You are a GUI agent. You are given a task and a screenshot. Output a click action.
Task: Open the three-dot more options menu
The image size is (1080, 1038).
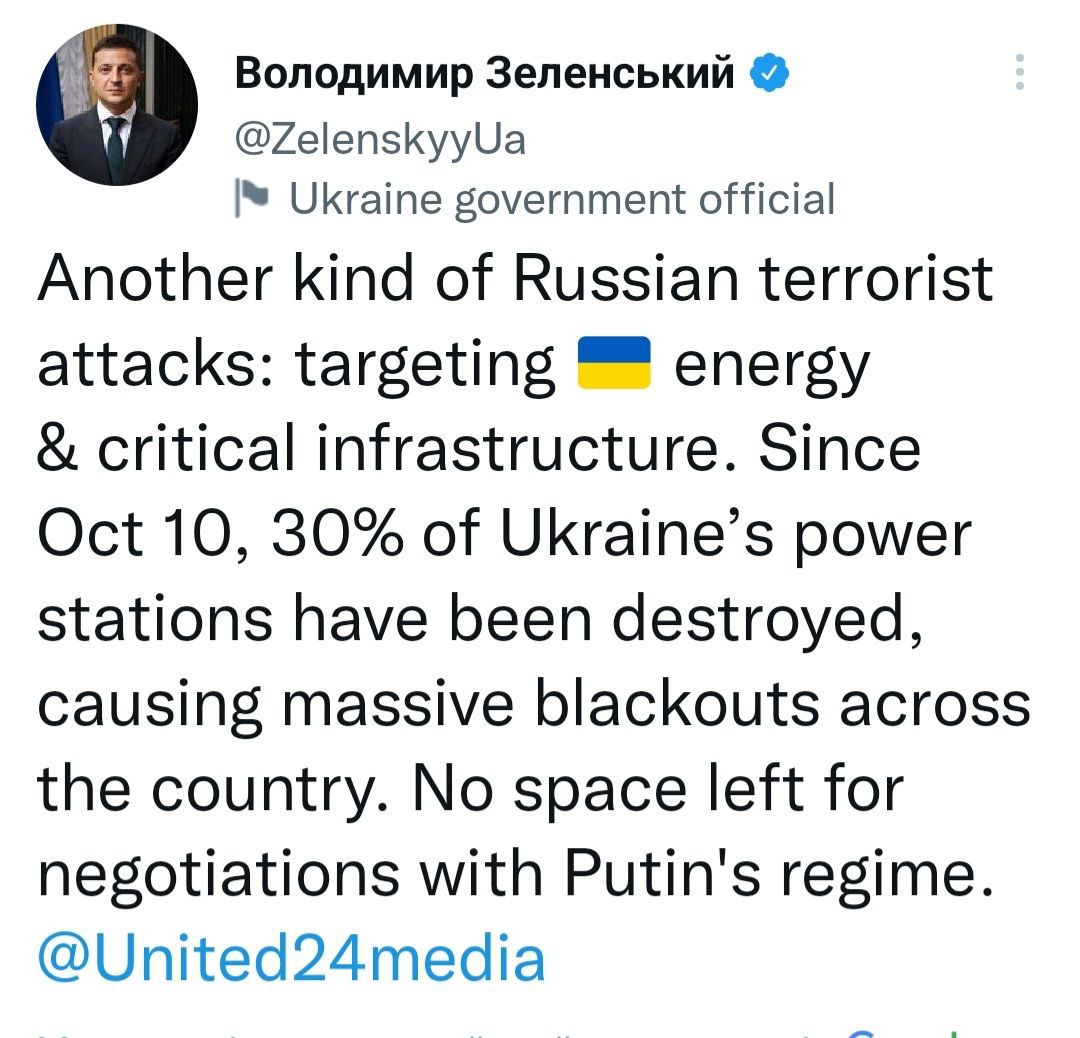tap(1019, 72)
